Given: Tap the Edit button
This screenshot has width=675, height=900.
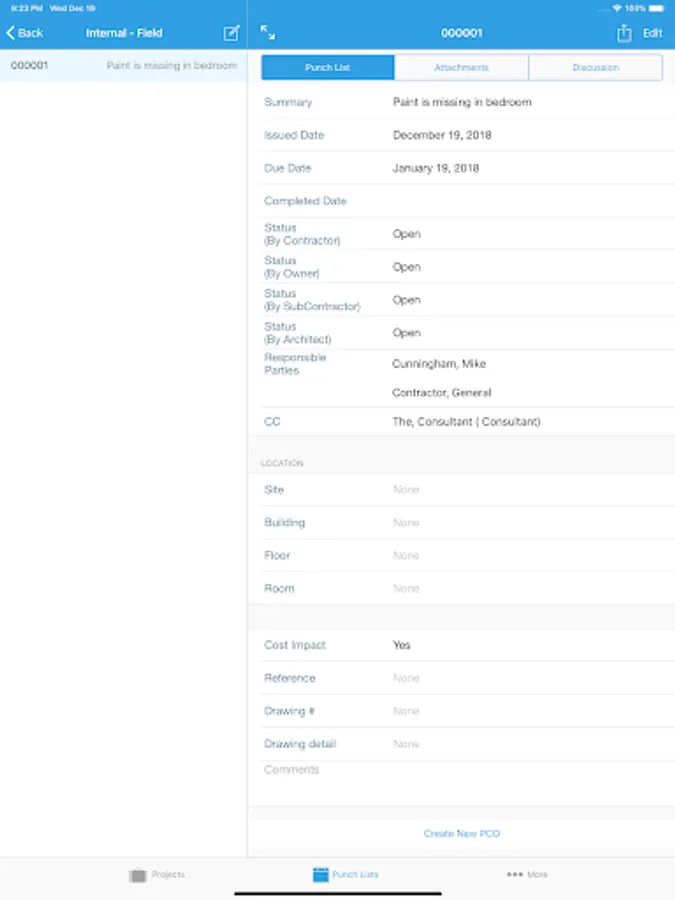Looking at the screenshot, I should point(653,33).
